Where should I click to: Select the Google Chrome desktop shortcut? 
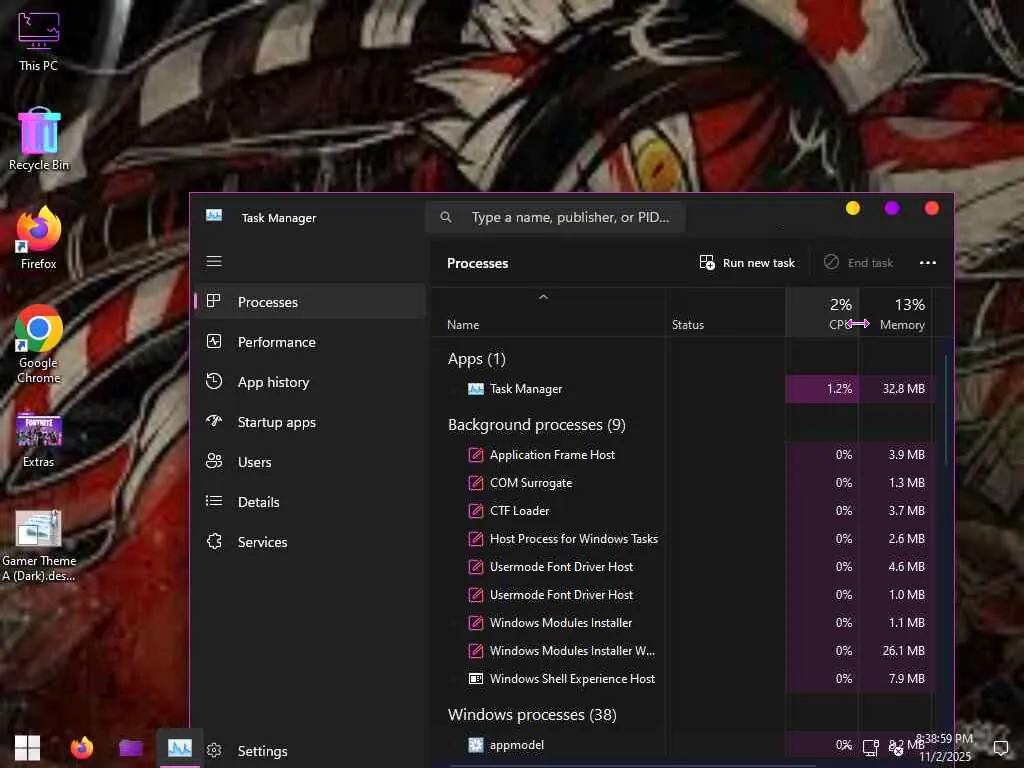click(39, 344)
